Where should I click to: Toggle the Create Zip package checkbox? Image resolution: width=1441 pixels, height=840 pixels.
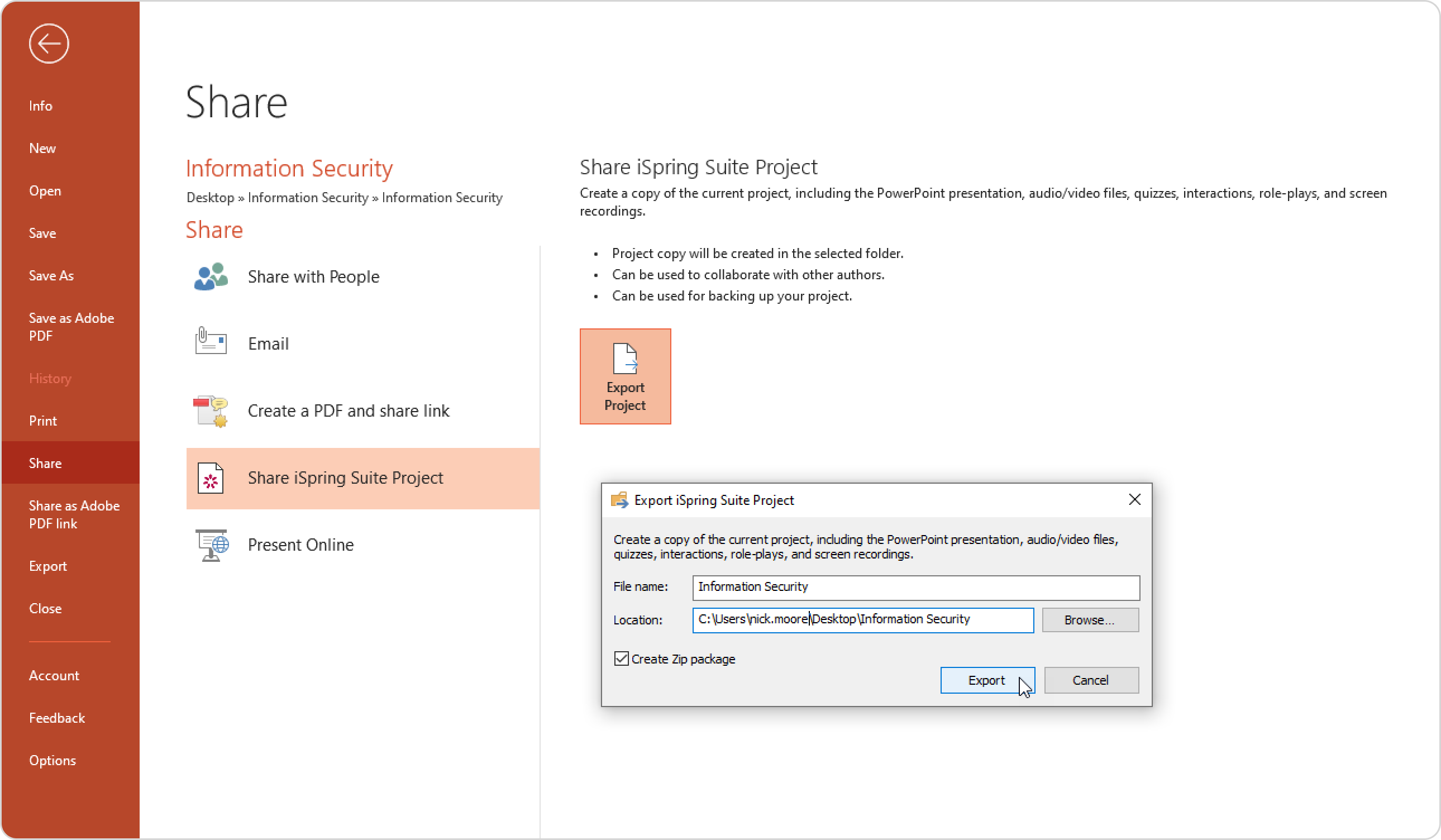tap(621, 658)
